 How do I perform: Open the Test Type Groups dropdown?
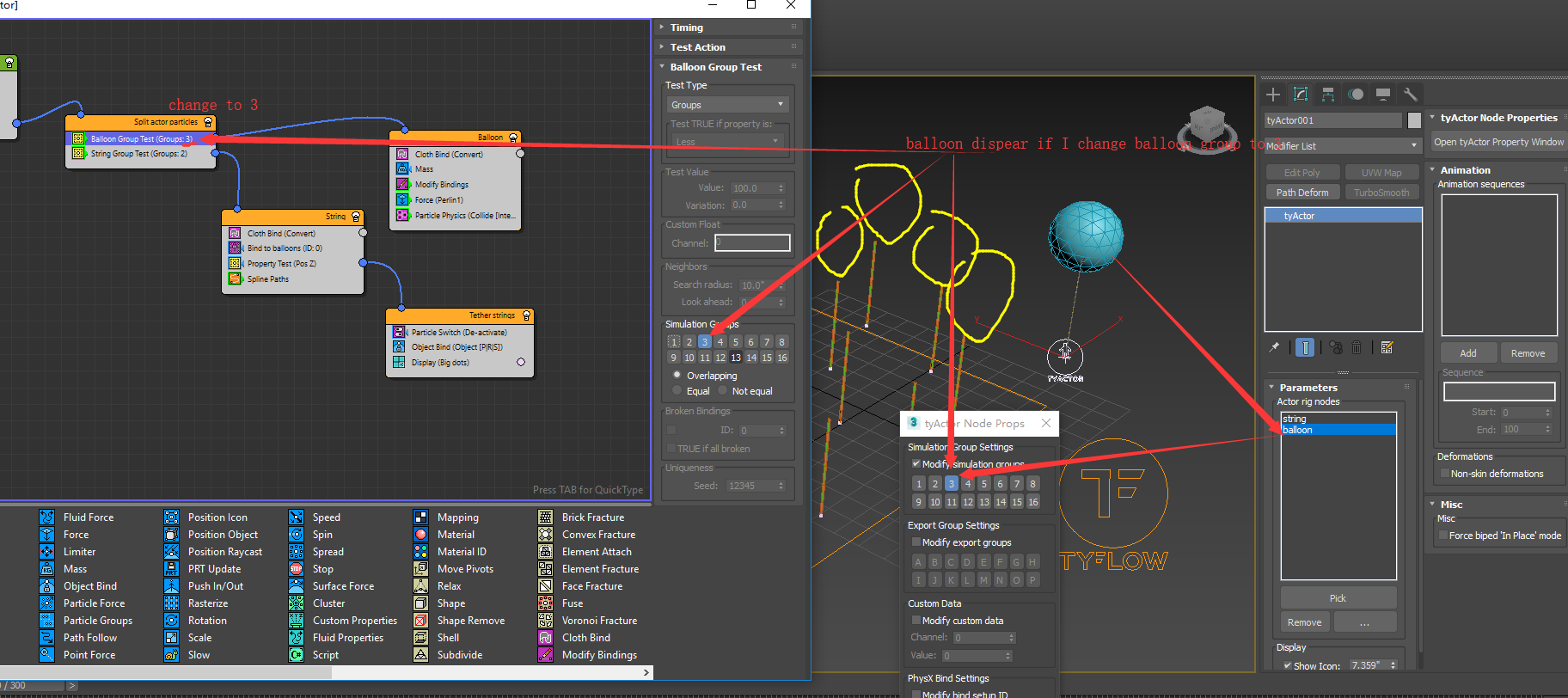point(727,105)
